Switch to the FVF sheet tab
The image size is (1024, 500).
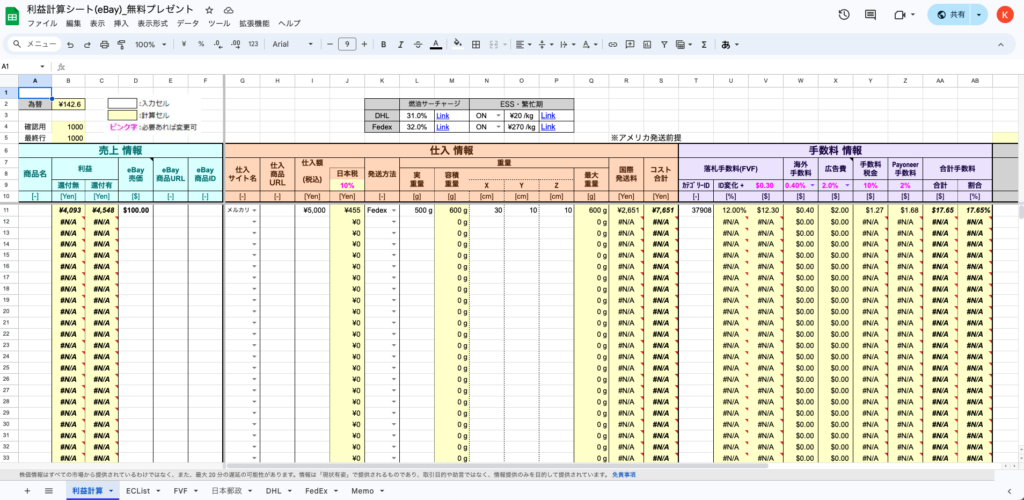click(x=186, y=490)
